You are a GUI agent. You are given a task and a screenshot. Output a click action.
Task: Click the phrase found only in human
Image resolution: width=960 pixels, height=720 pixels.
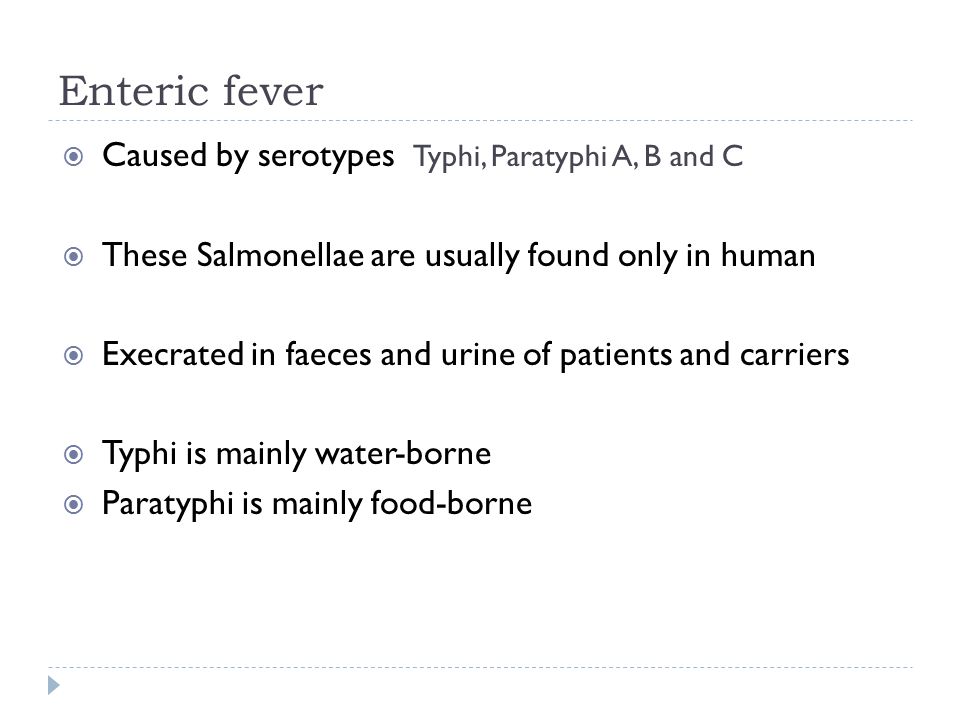point(671,256)
